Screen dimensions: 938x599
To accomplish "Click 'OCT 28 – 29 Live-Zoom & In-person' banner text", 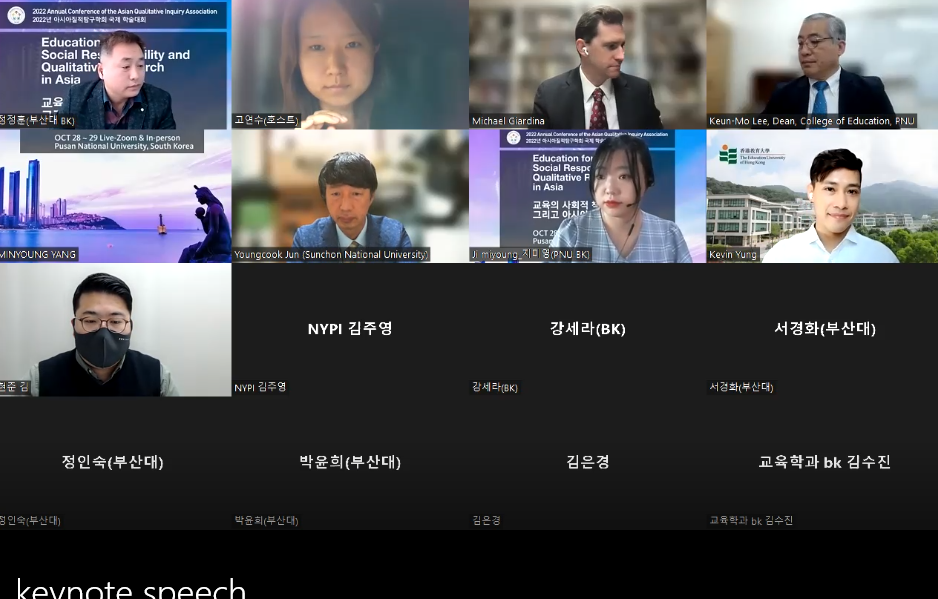I will coord(117,138).
